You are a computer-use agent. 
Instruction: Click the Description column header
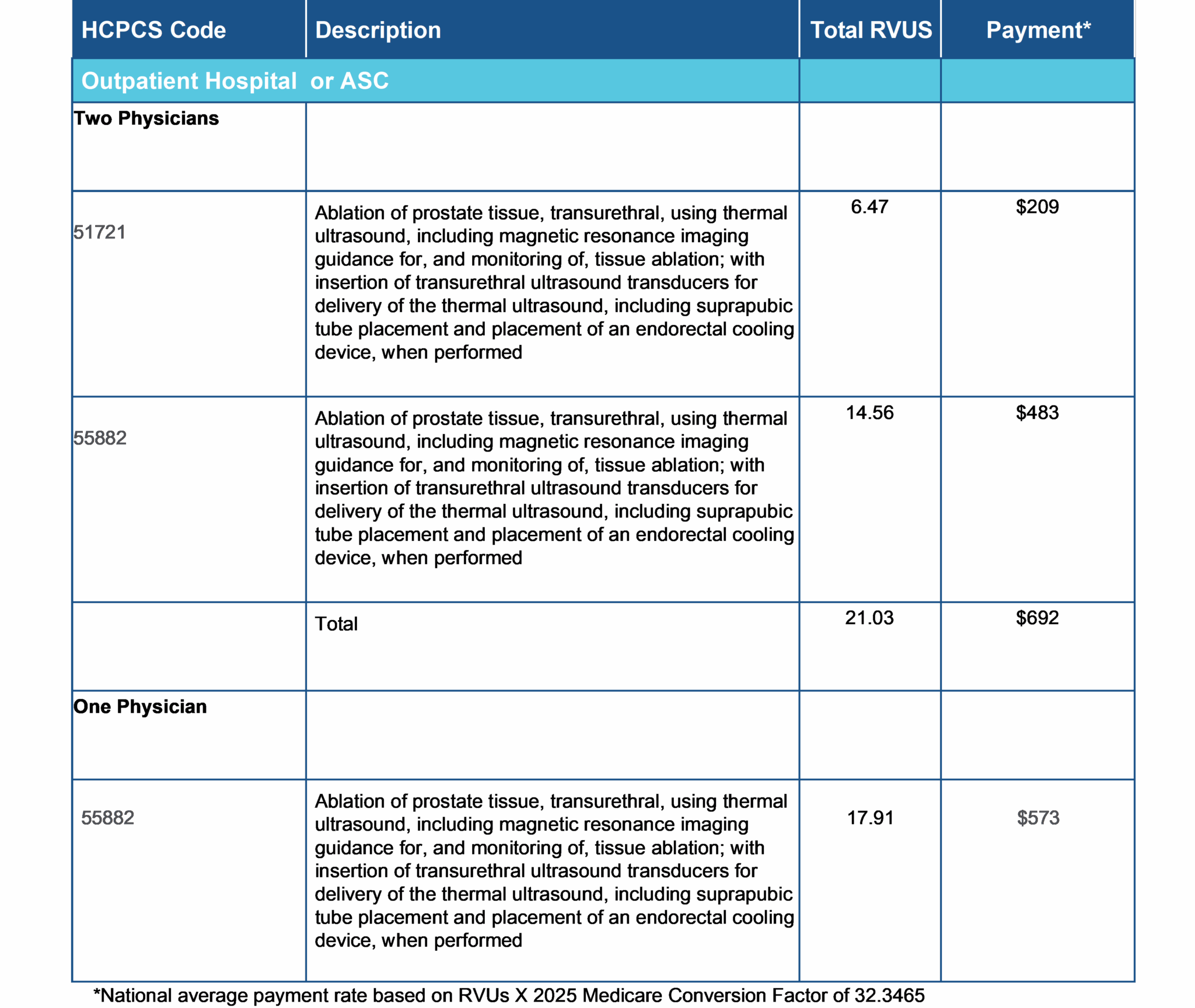point(378,30)
